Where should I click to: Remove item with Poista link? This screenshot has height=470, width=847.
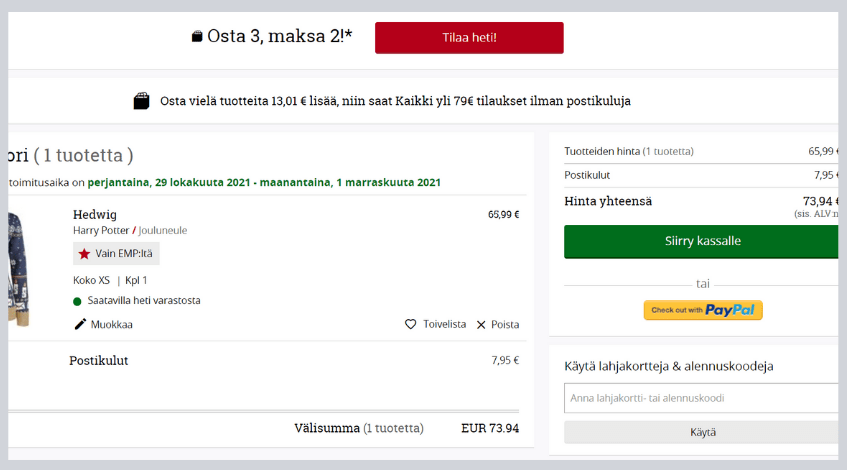coord(505,324)
